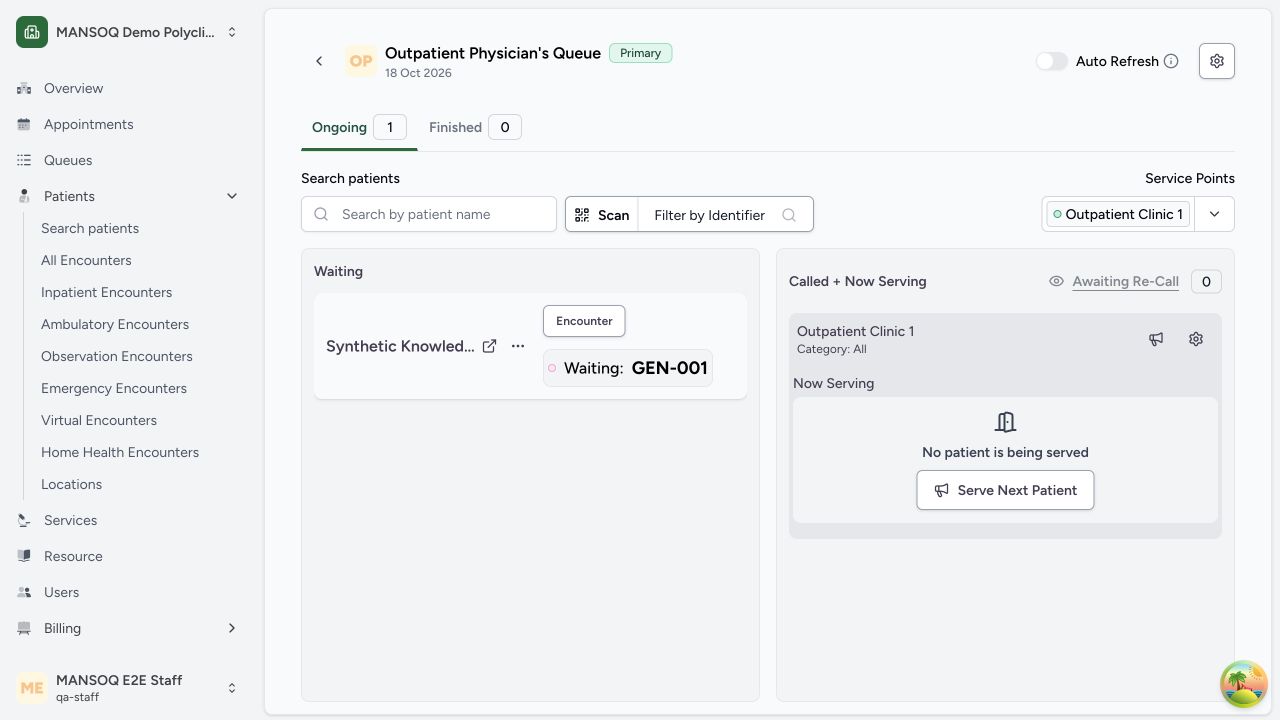
Task: Click the Auto Refresh info icon
Action: tap(1171, 61)
